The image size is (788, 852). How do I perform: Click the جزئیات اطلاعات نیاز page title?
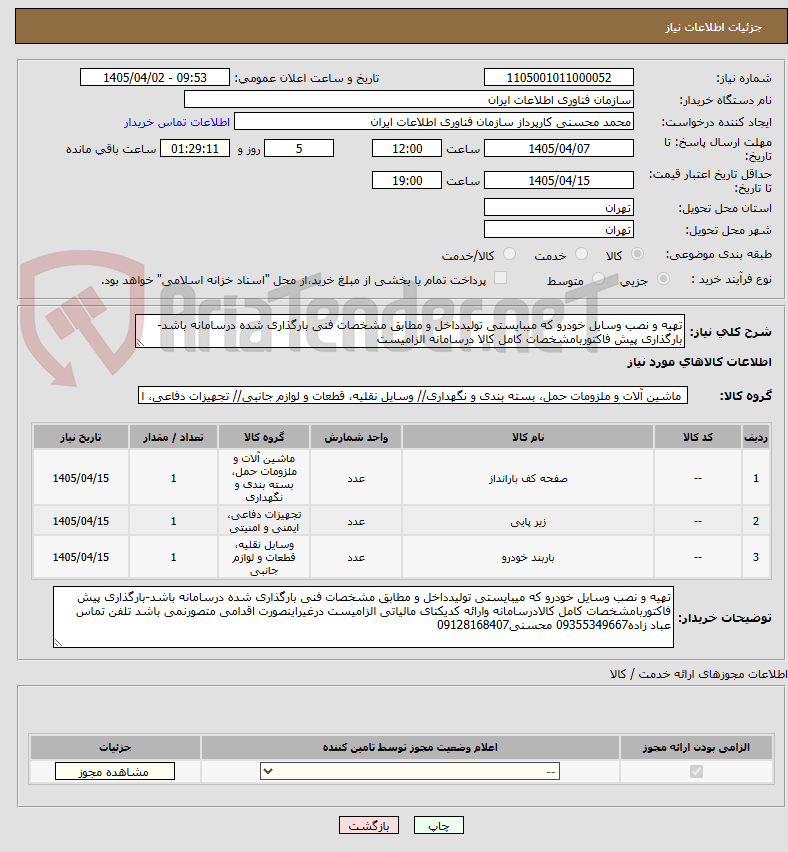tap(713, 27)
